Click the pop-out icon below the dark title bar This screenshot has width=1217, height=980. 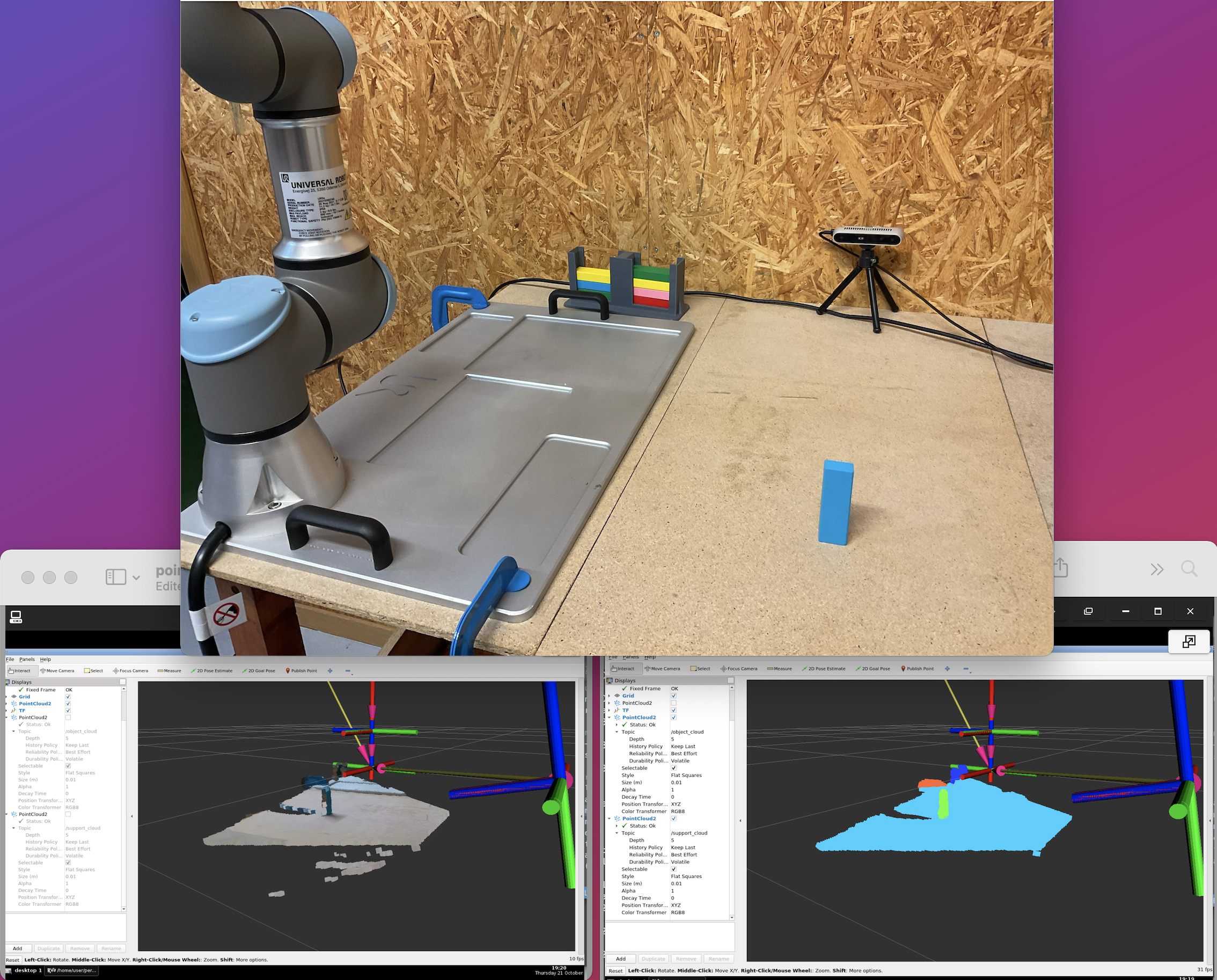[x=1189, y=641]
